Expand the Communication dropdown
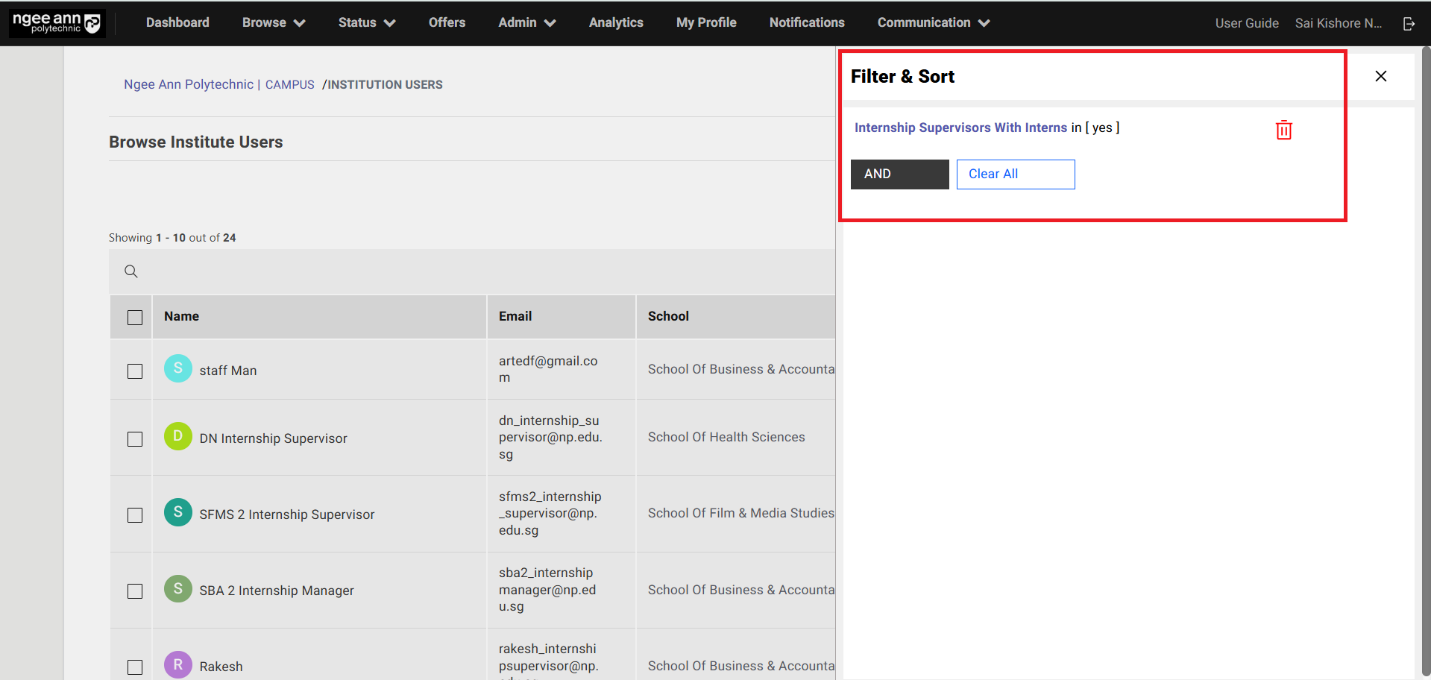This screenshot has height=680, width=1431. (x=933, y=23)
